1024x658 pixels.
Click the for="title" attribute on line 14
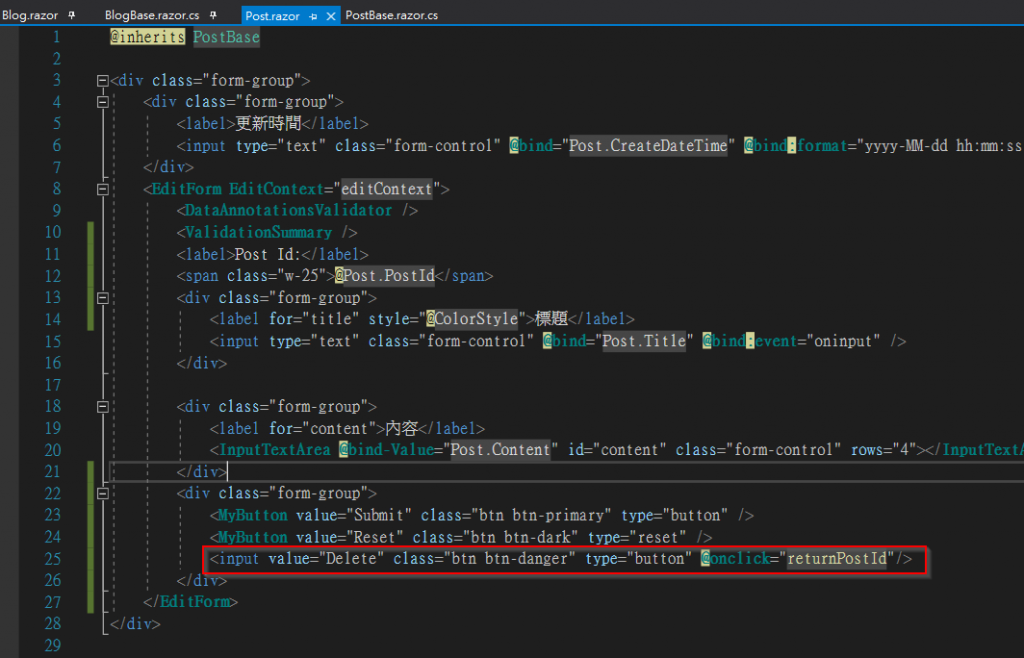(x=314, y=319)
